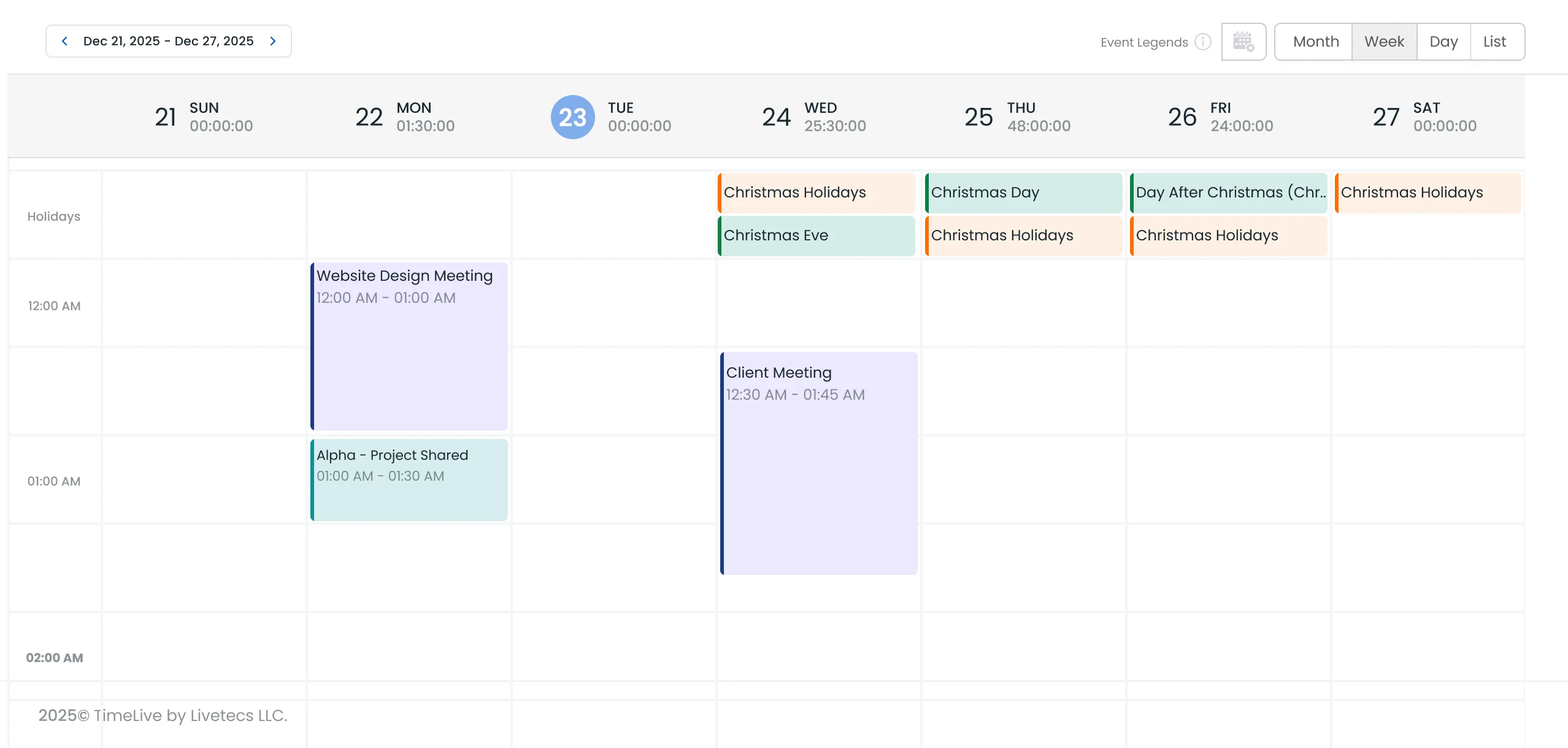Open calendar settings icon
Viewport: 1568px width, 748px height.
coord(1243,42)
